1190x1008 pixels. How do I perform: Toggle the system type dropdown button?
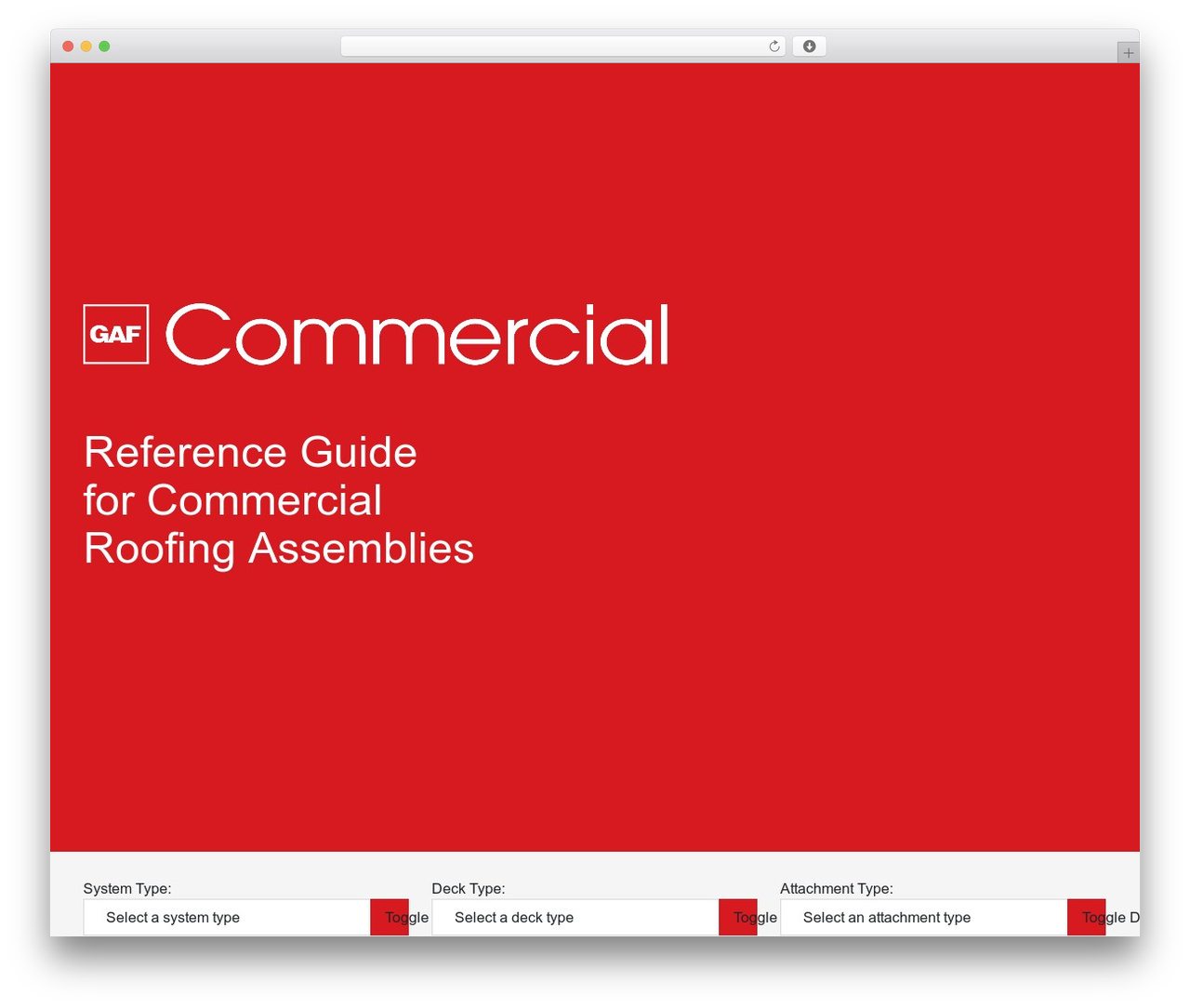(x=390, y=917)
